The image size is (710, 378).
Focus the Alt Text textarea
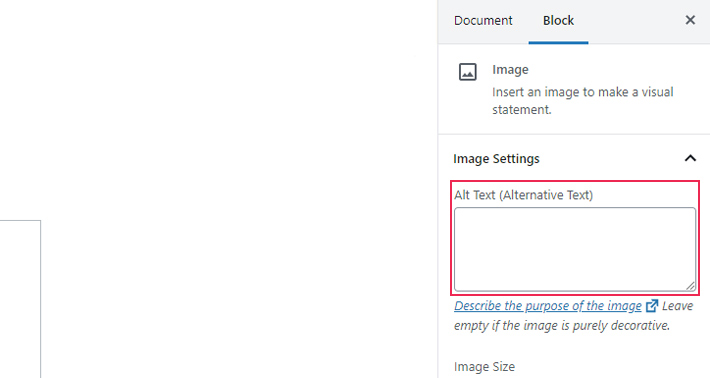(x=575, y=249)
